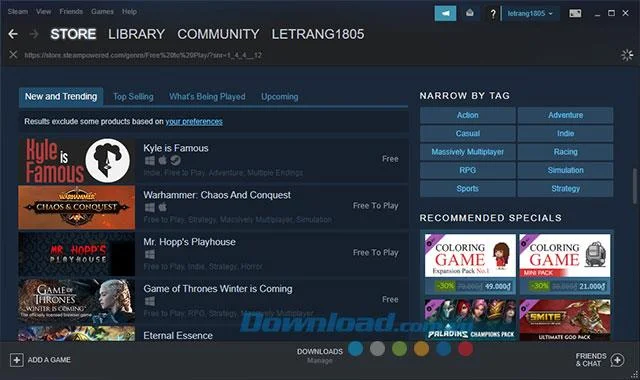The image size is (640, 380).
Task: Open the inbox envelope icon
Action: pyautogui.click(x=470, y=13)
